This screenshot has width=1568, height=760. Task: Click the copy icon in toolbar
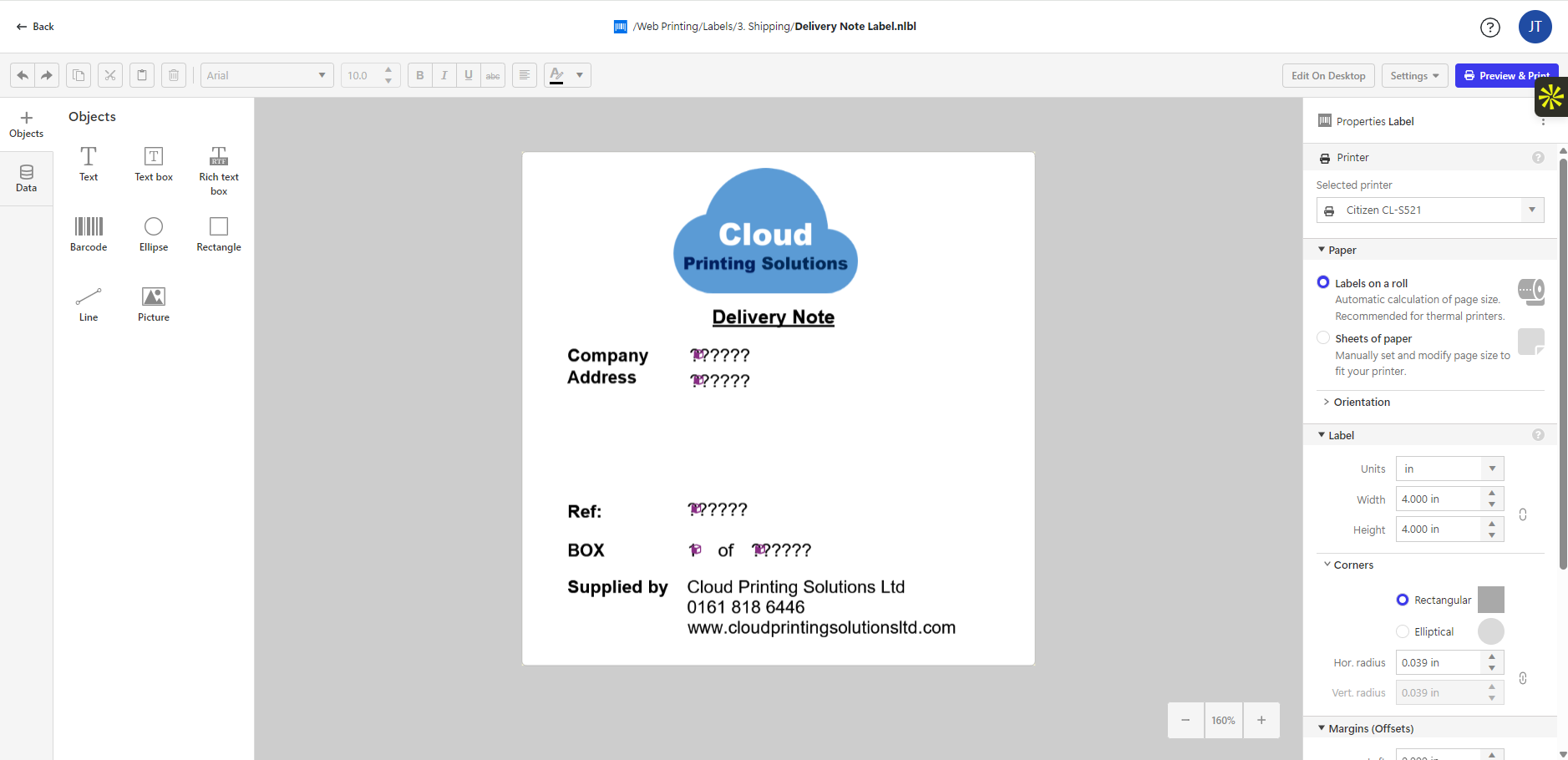[x=79, y=75]
